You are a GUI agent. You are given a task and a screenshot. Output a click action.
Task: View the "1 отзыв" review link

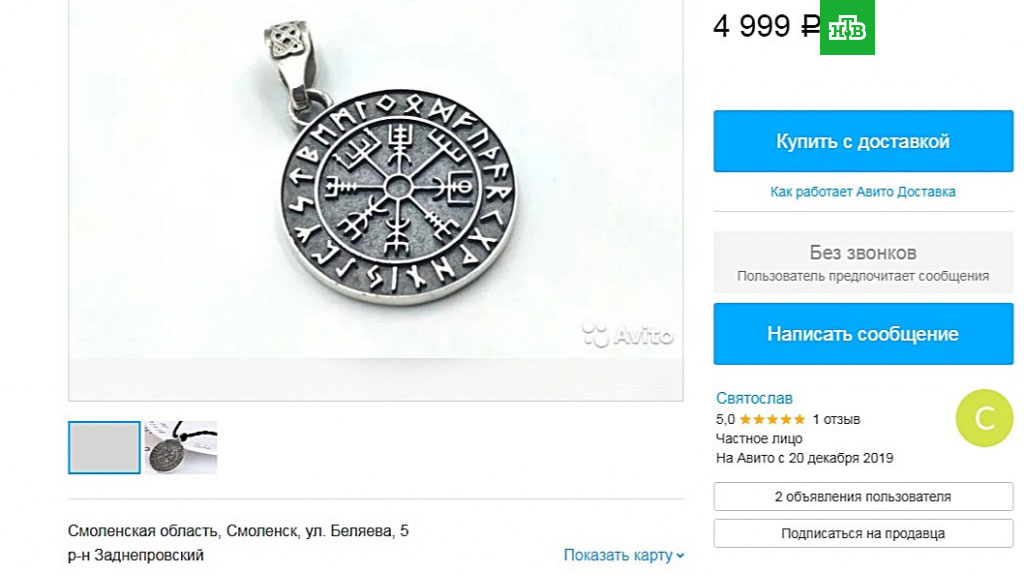836,419
